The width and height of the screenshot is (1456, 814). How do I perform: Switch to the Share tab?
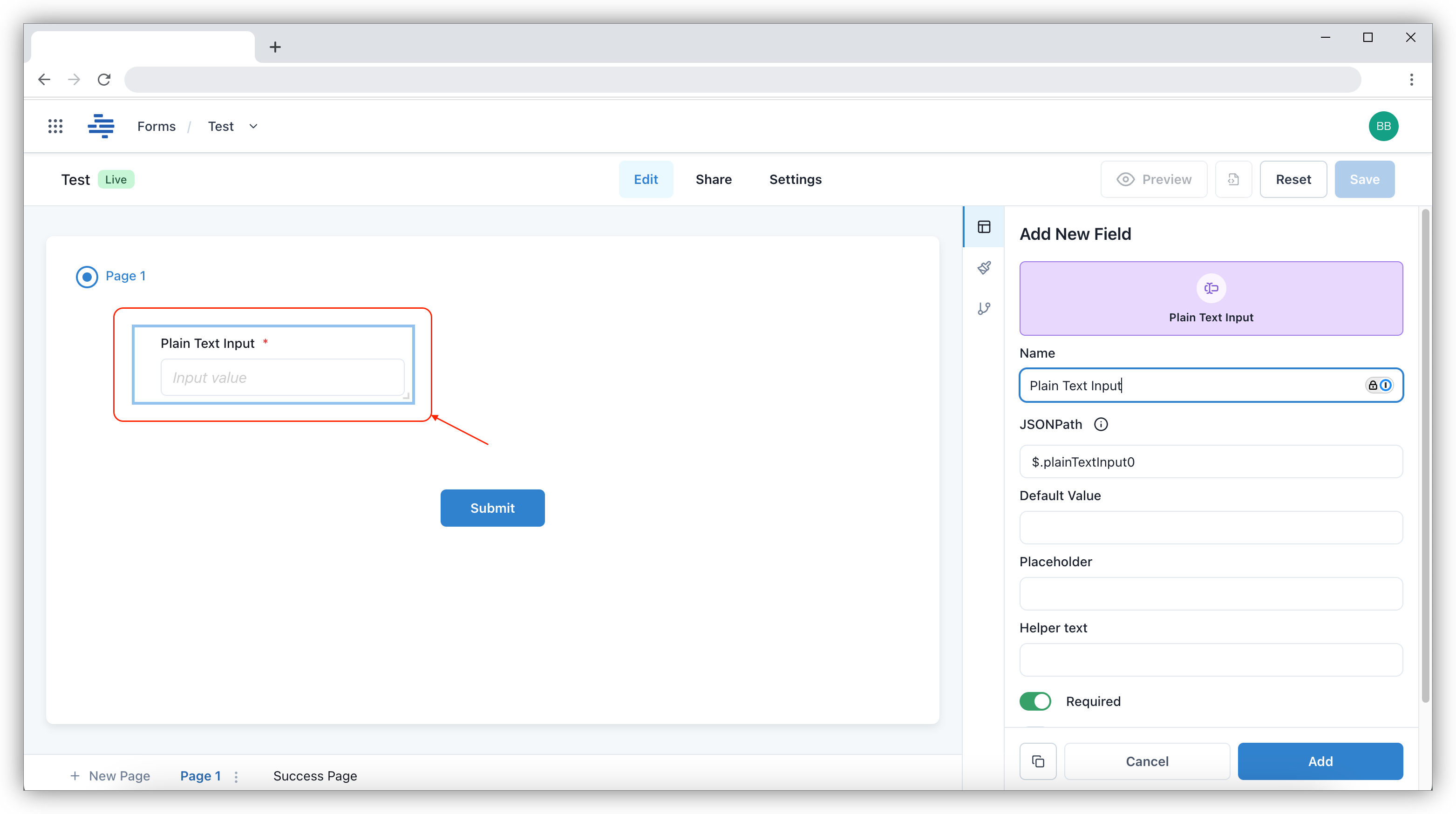(713, 179)
